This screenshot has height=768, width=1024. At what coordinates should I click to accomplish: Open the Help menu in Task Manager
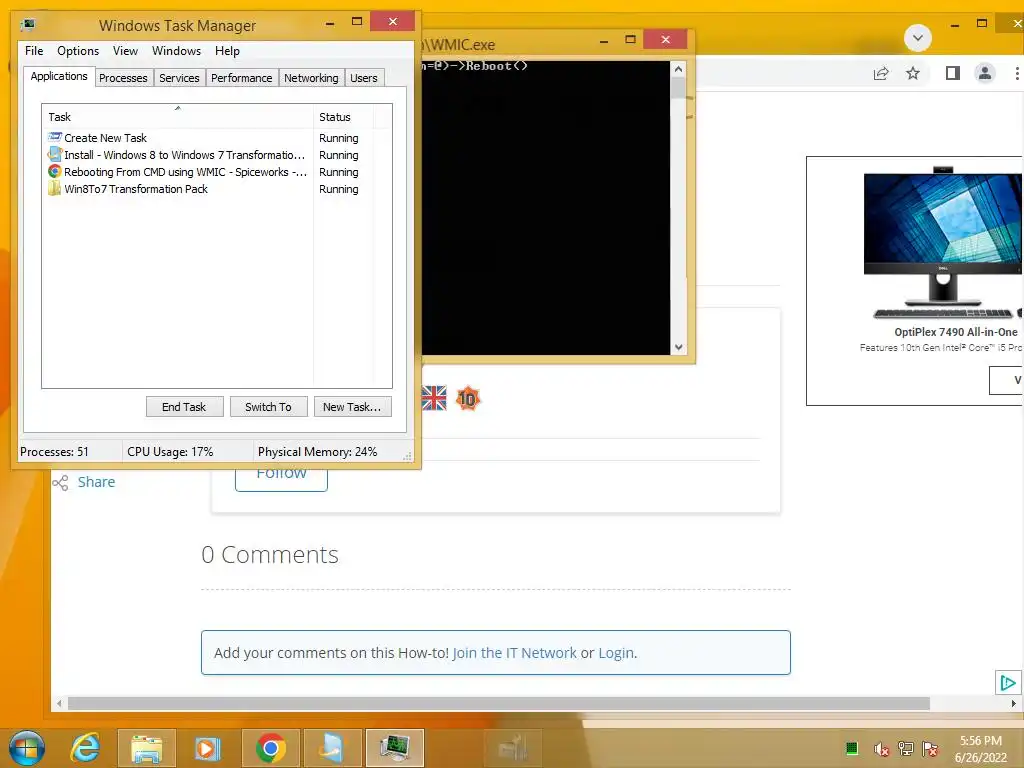click(x=227, y=51)
